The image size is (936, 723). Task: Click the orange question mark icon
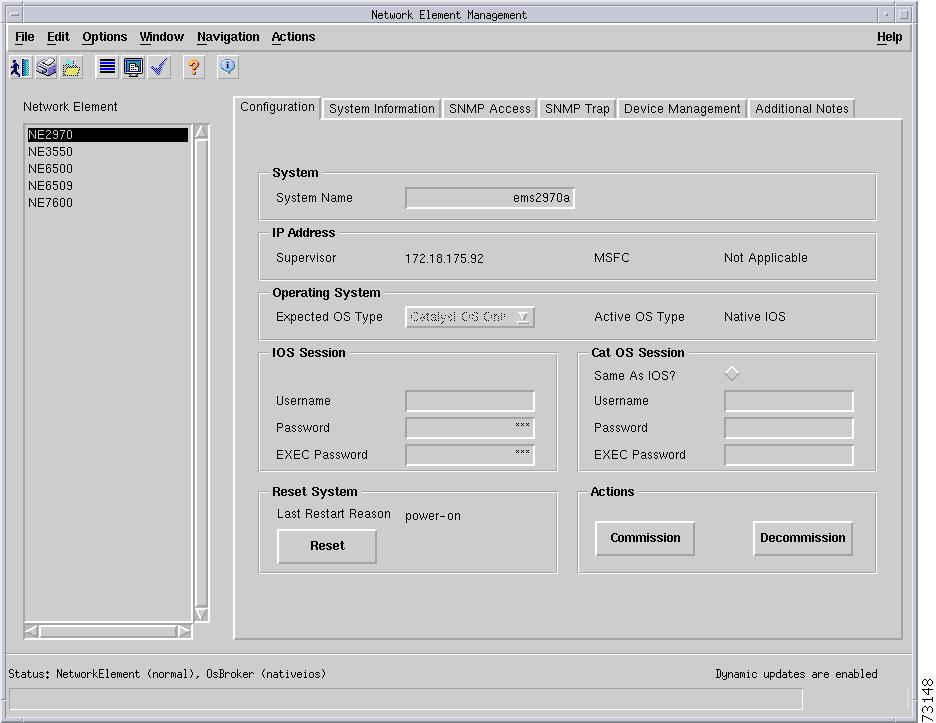point(193,67)
